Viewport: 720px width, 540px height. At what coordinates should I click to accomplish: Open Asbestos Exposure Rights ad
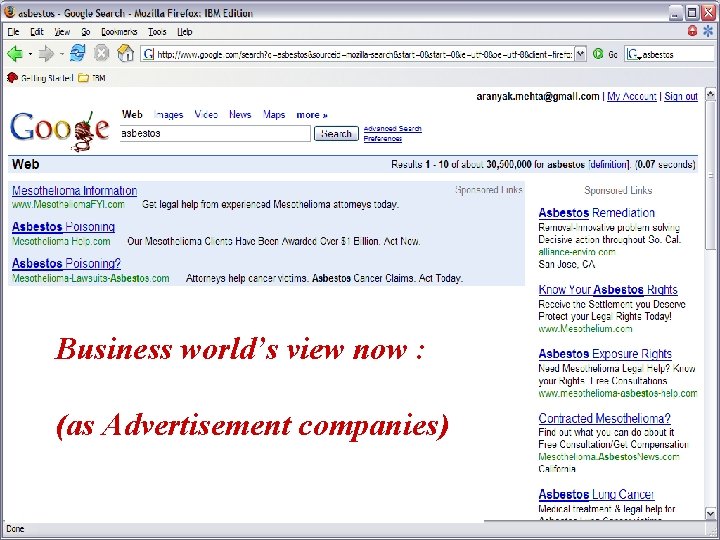(605, 354)
